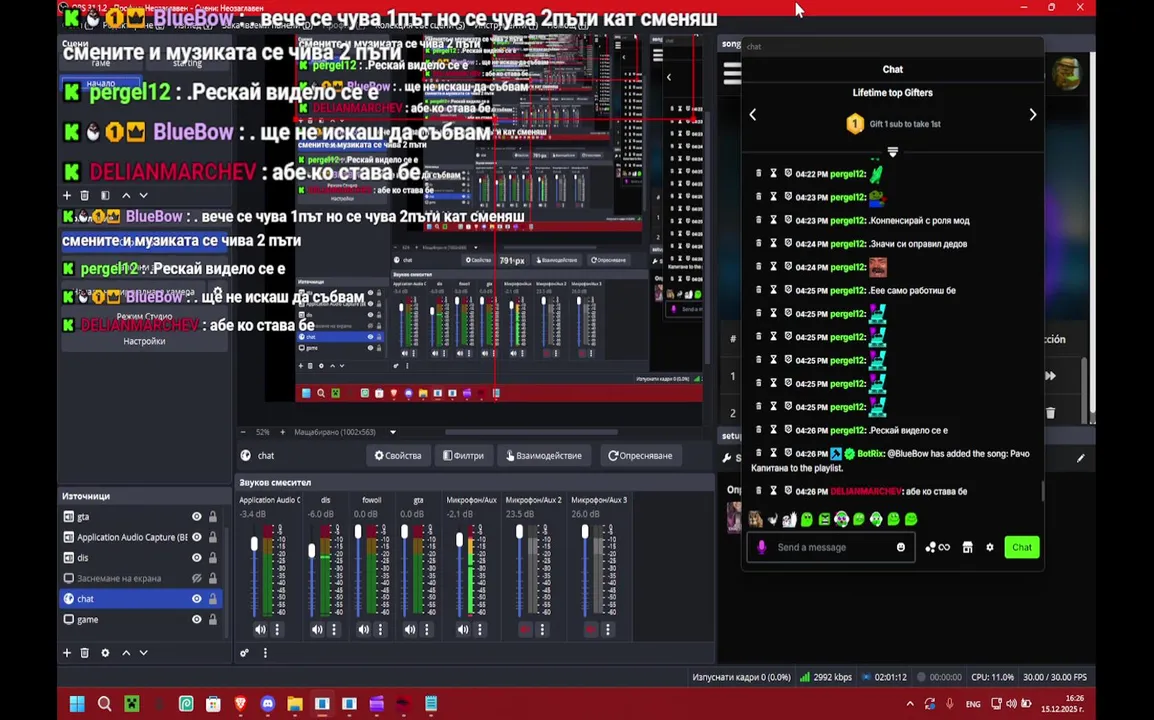Select the chat source in Sources list

[x=140, y=599]
